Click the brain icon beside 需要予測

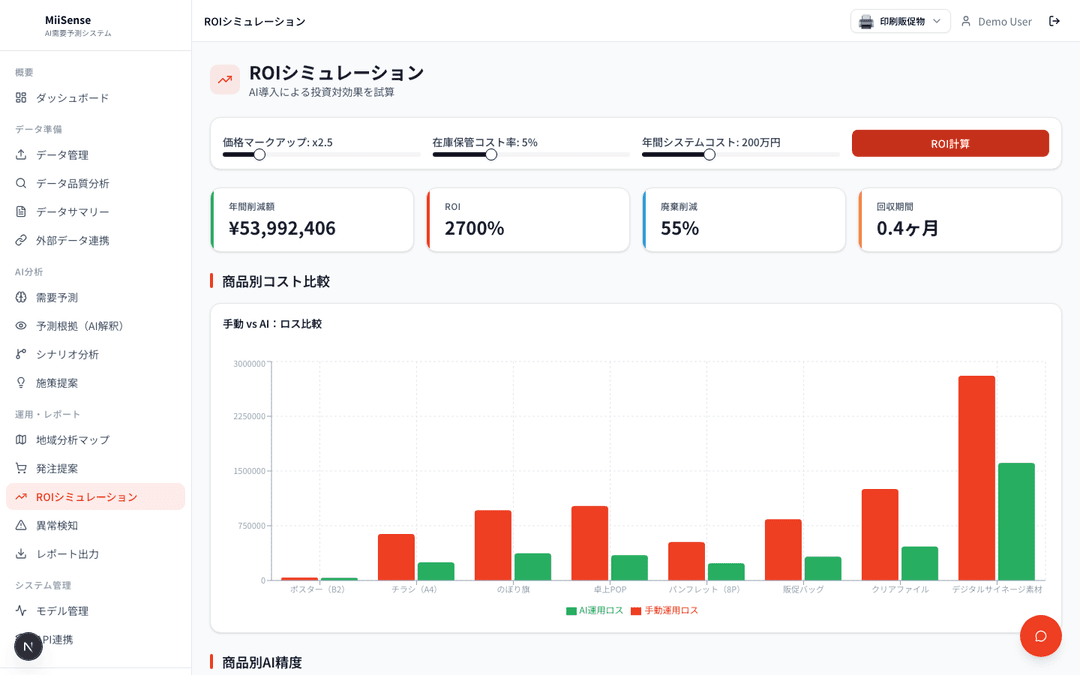[x=21, y=298]
